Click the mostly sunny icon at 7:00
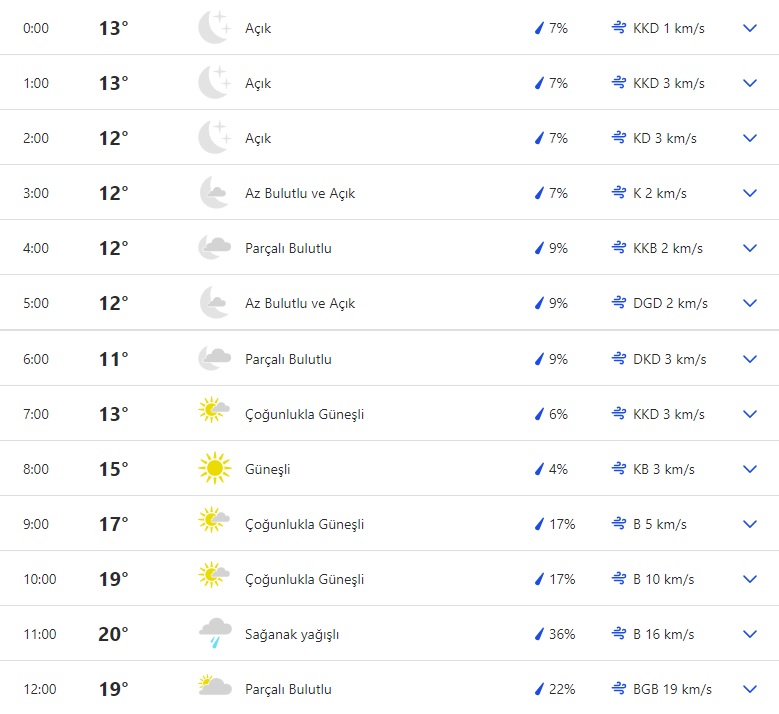 click(214, 414)
